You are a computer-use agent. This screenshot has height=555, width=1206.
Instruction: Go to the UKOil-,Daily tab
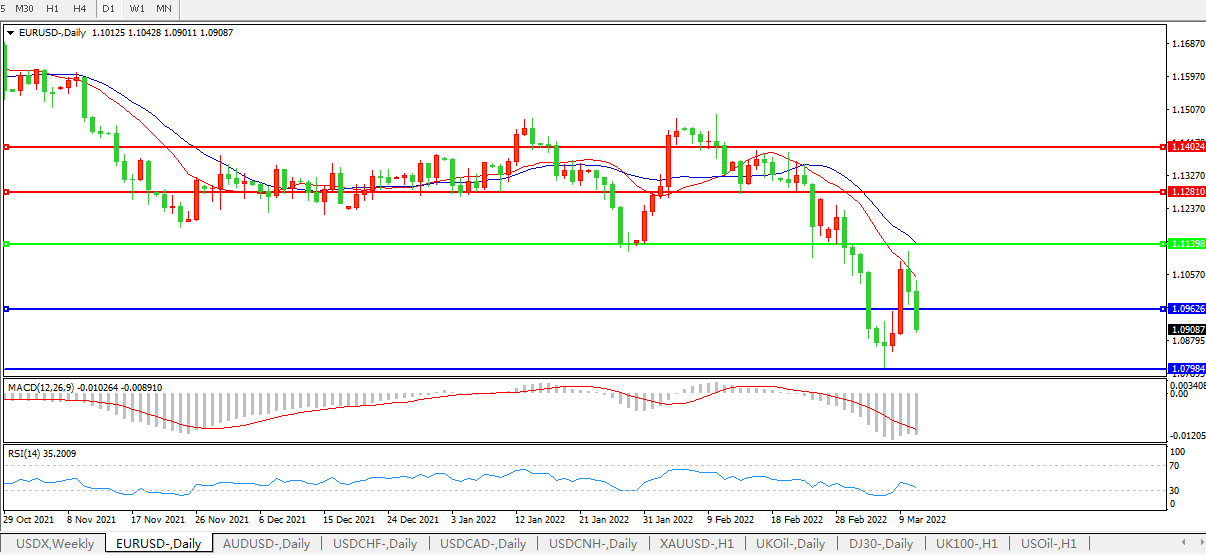point(790,544)
